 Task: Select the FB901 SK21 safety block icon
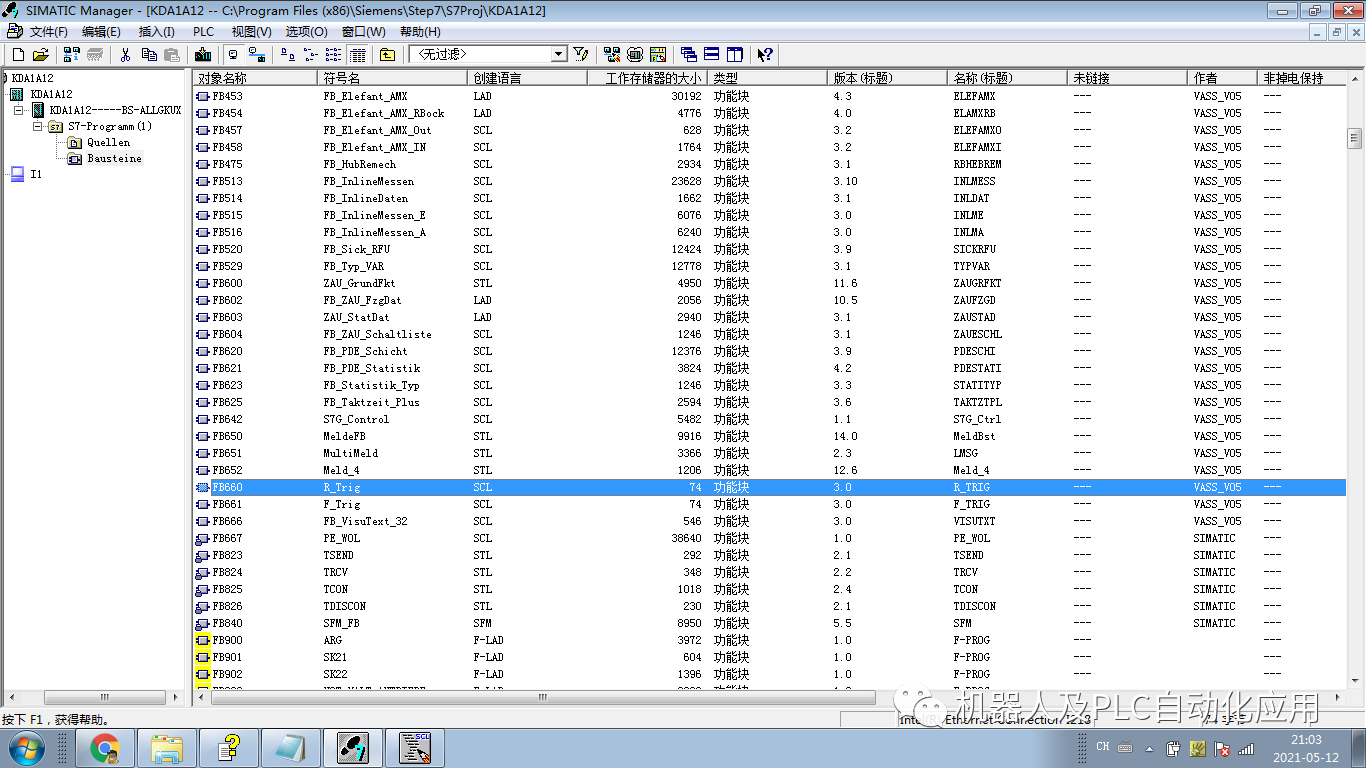click(202, 657)
